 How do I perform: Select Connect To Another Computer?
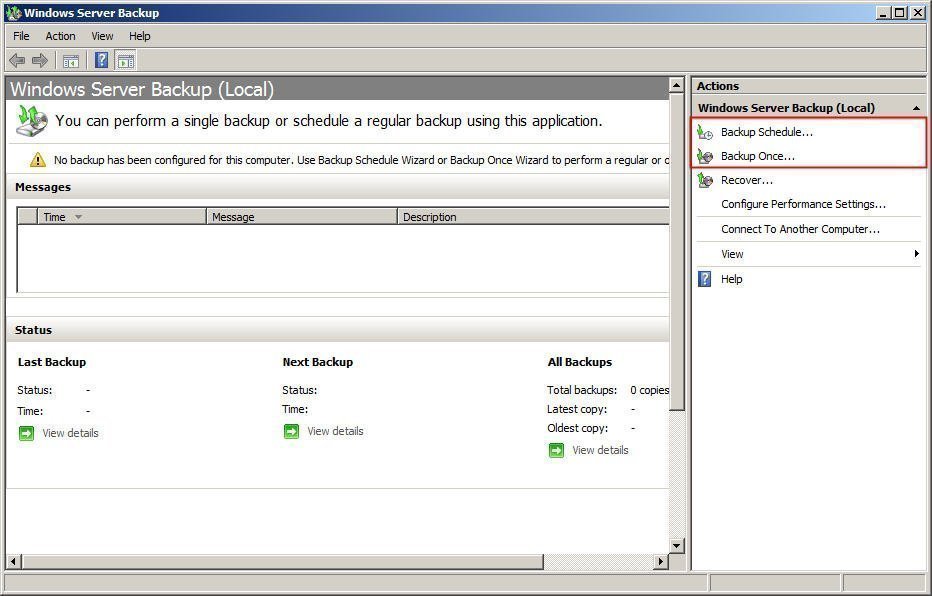pyautogui.click(x=801, y=229)
